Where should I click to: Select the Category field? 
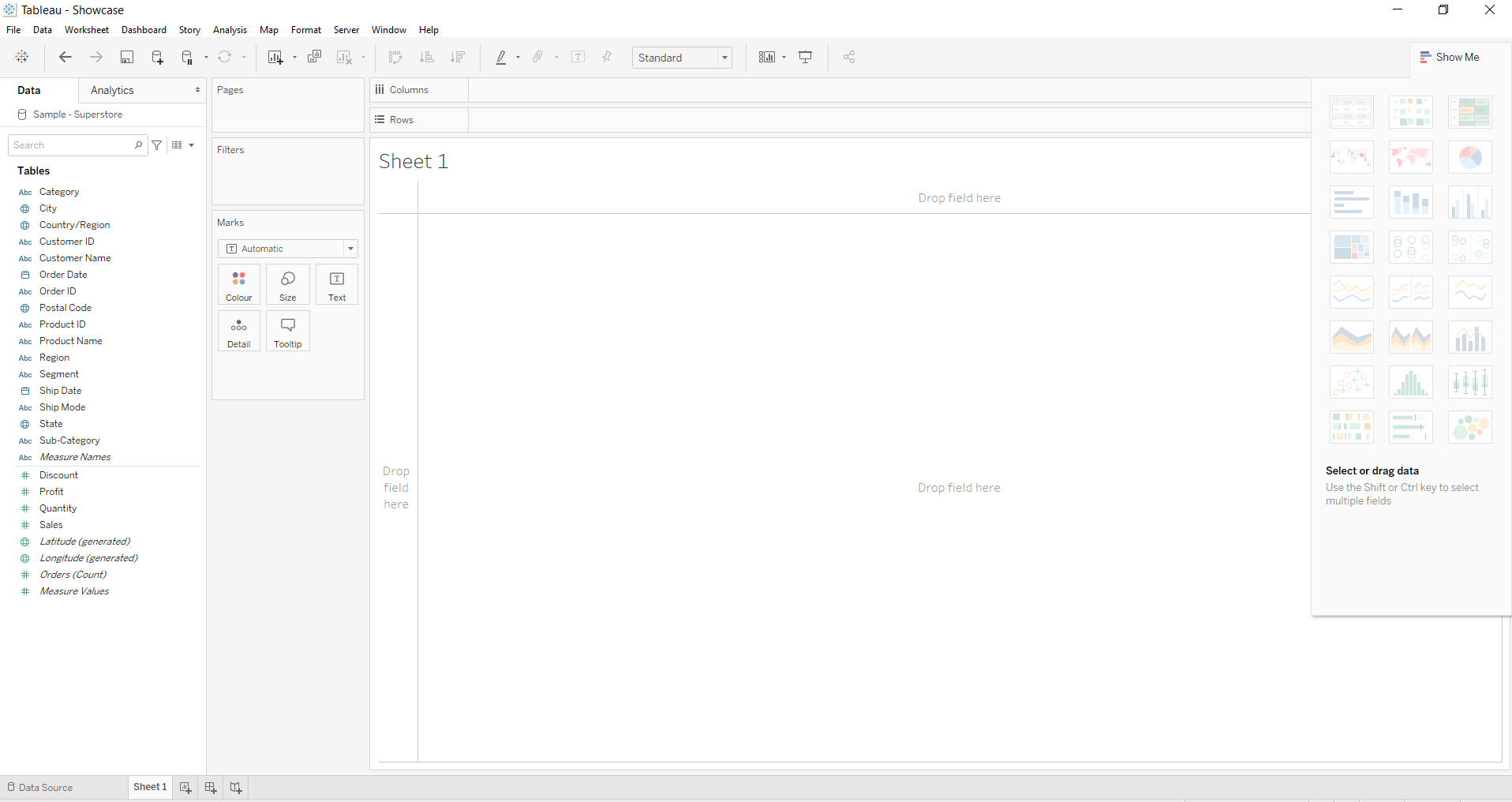click(59, 192)
